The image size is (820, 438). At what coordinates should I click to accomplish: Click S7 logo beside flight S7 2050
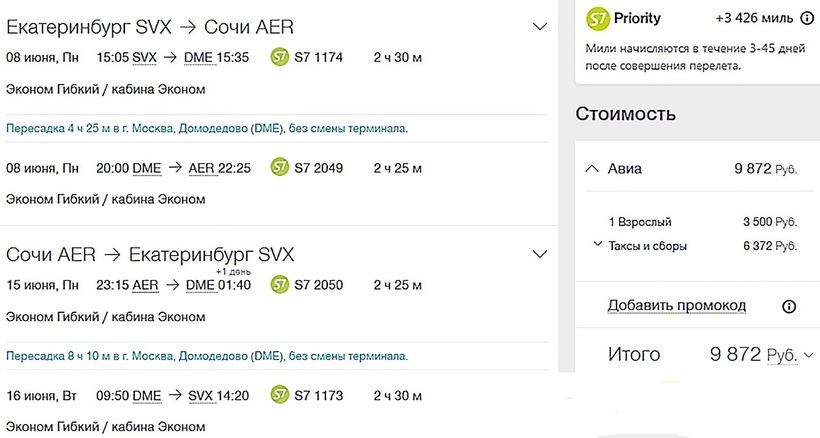[280, 285]
